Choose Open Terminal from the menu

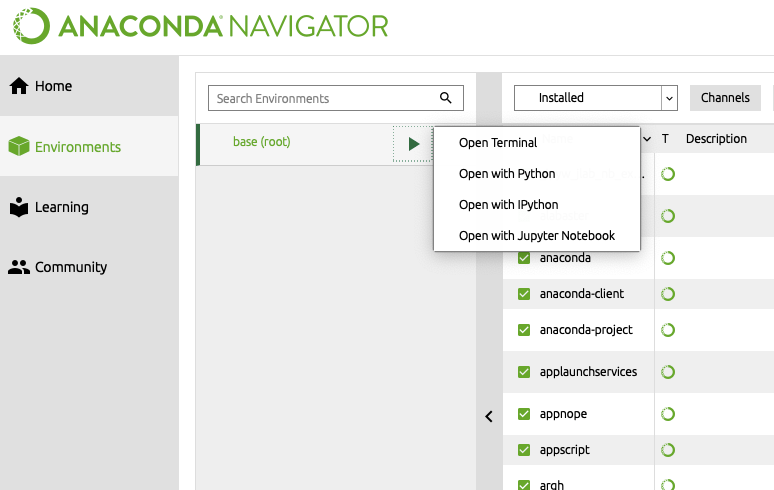pos(498,143)
